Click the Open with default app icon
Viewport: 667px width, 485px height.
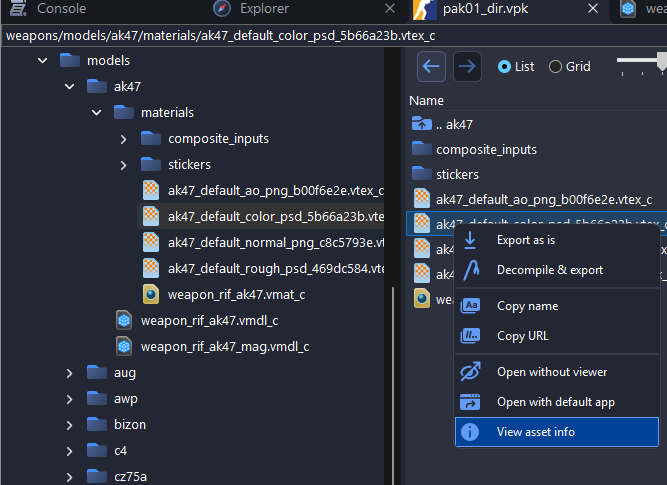[x=470, y=402]
